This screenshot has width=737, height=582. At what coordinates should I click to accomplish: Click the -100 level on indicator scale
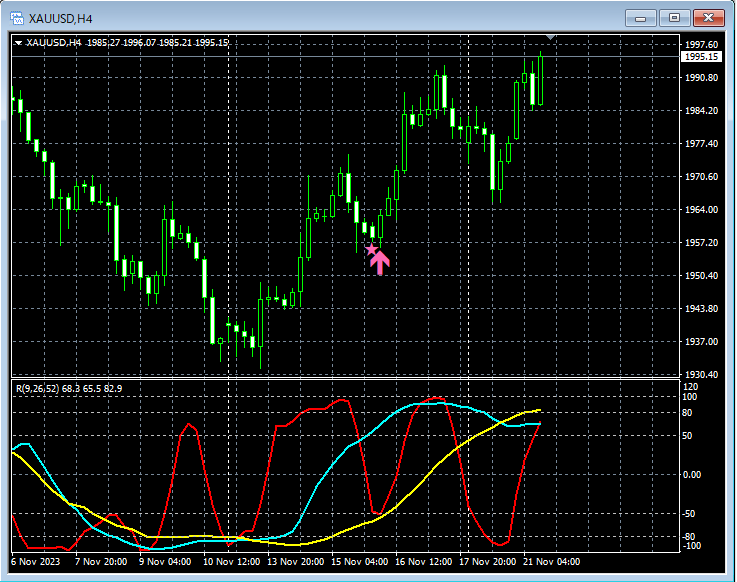[691, 546]
